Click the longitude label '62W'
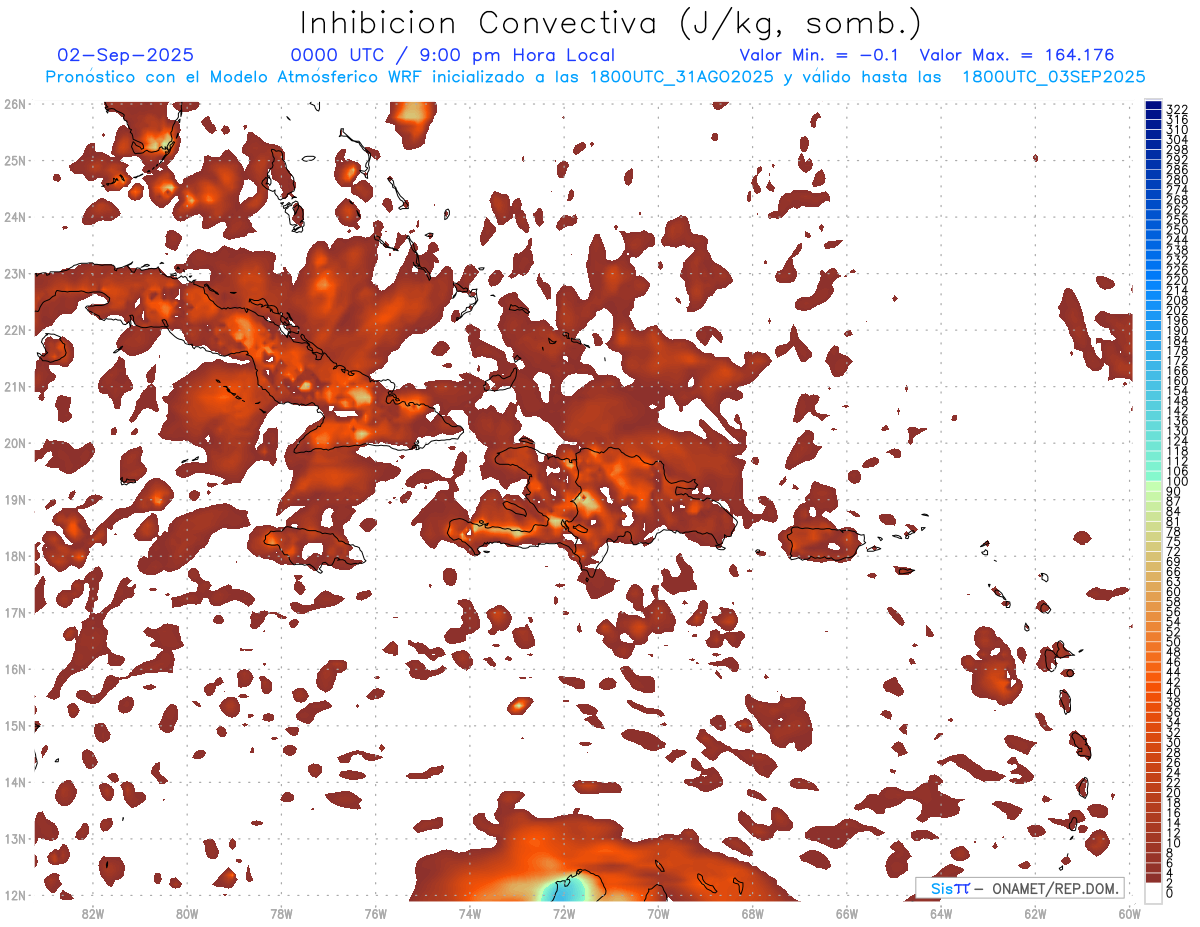This screenshot has height=927, width=1200. (1035, 912)
